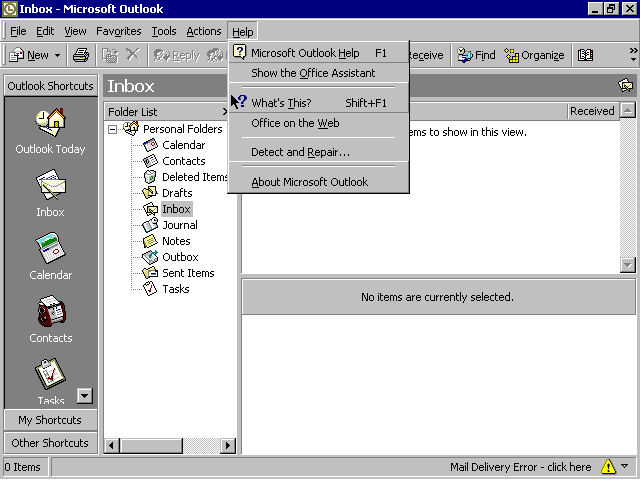The width and height of the screenshot is (640, 480).
Task: Open dropdown arrow beside delivery error
Action: 624,466
